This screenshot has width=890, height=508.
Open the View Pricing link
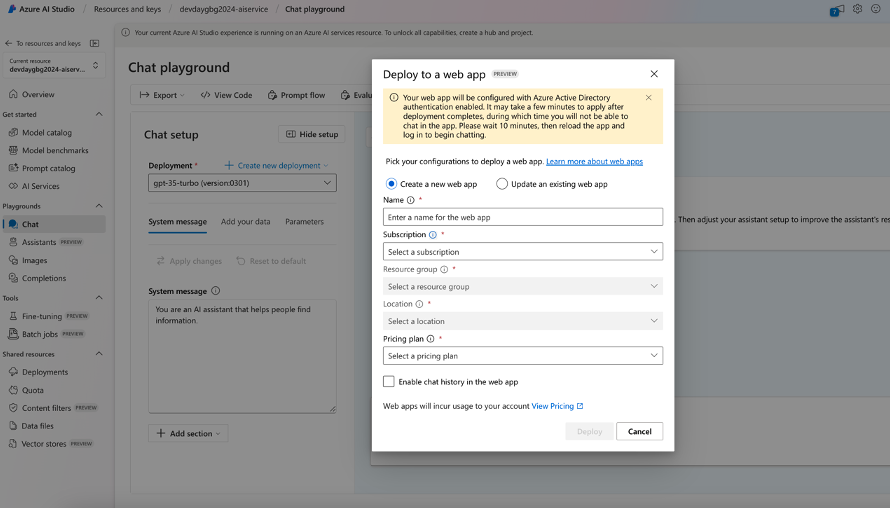point(557,406)
